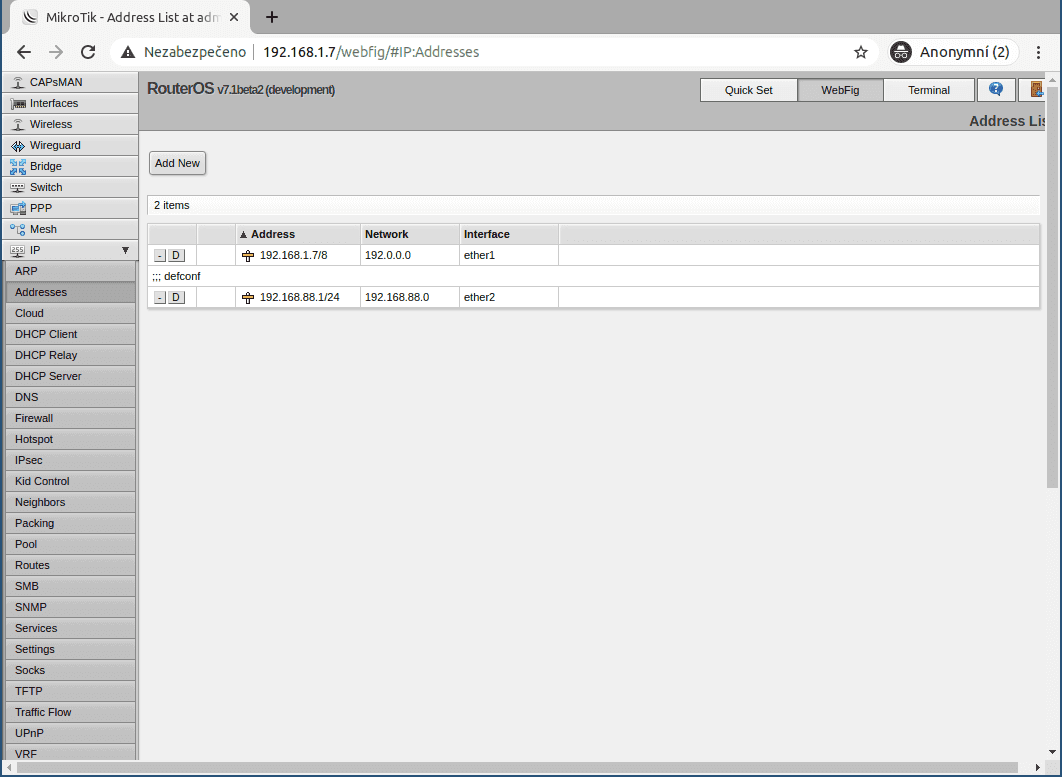This screenshot has height=777, width=1062.
Task: Click the ether2 interface cell
Action: [x=509, y=297]
